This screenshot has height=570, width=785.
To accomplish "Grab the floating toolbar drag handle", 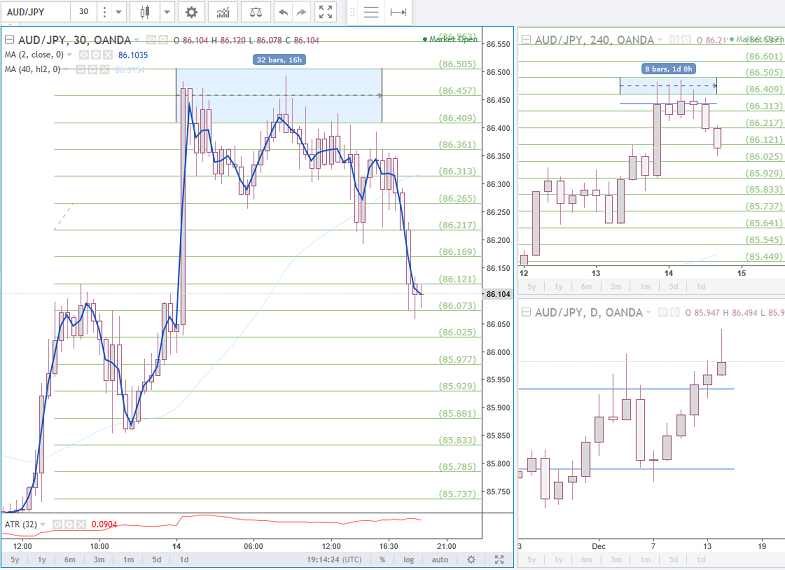I will [x=352, y=12].
